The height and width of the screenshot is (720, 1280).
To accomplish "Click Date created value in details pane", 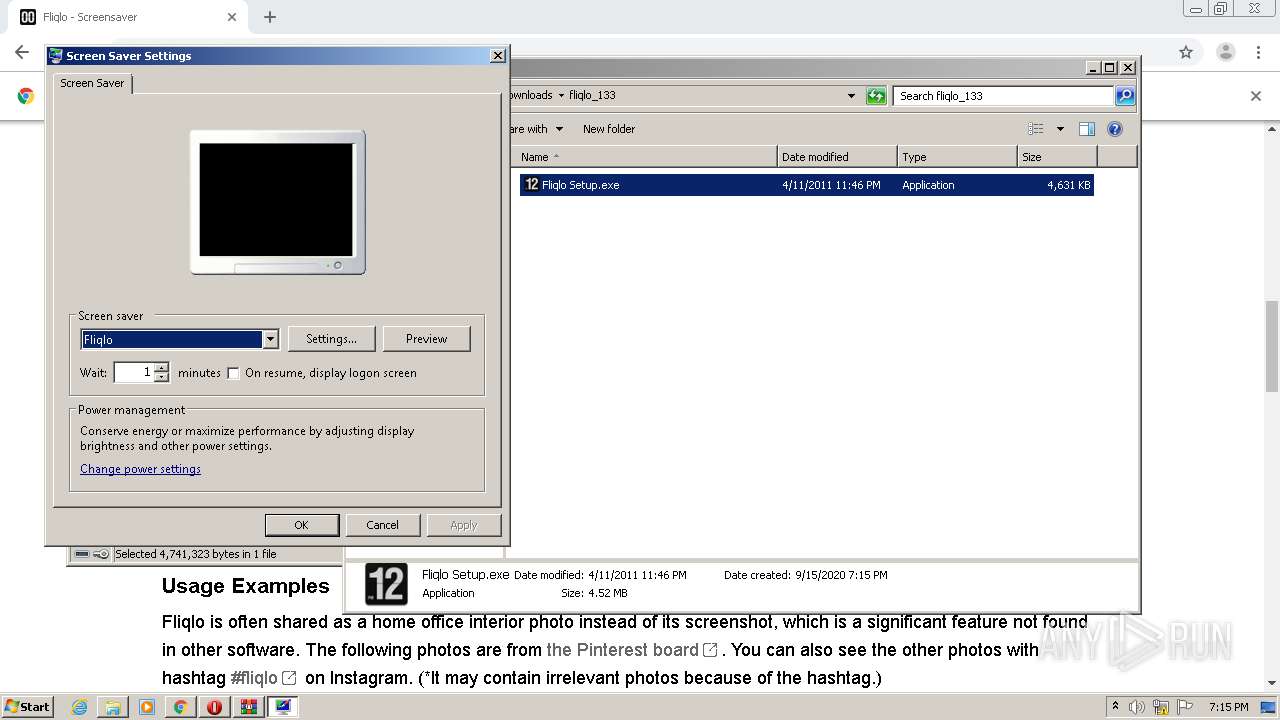I will [x=841, y=575].
